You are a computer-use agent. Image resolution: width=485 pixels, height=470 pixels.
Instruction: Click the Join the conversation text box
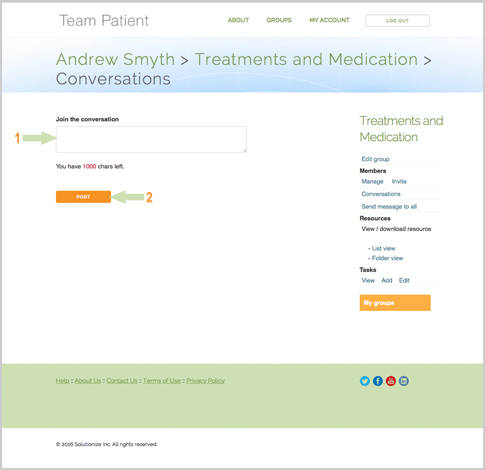click(151, 139)
